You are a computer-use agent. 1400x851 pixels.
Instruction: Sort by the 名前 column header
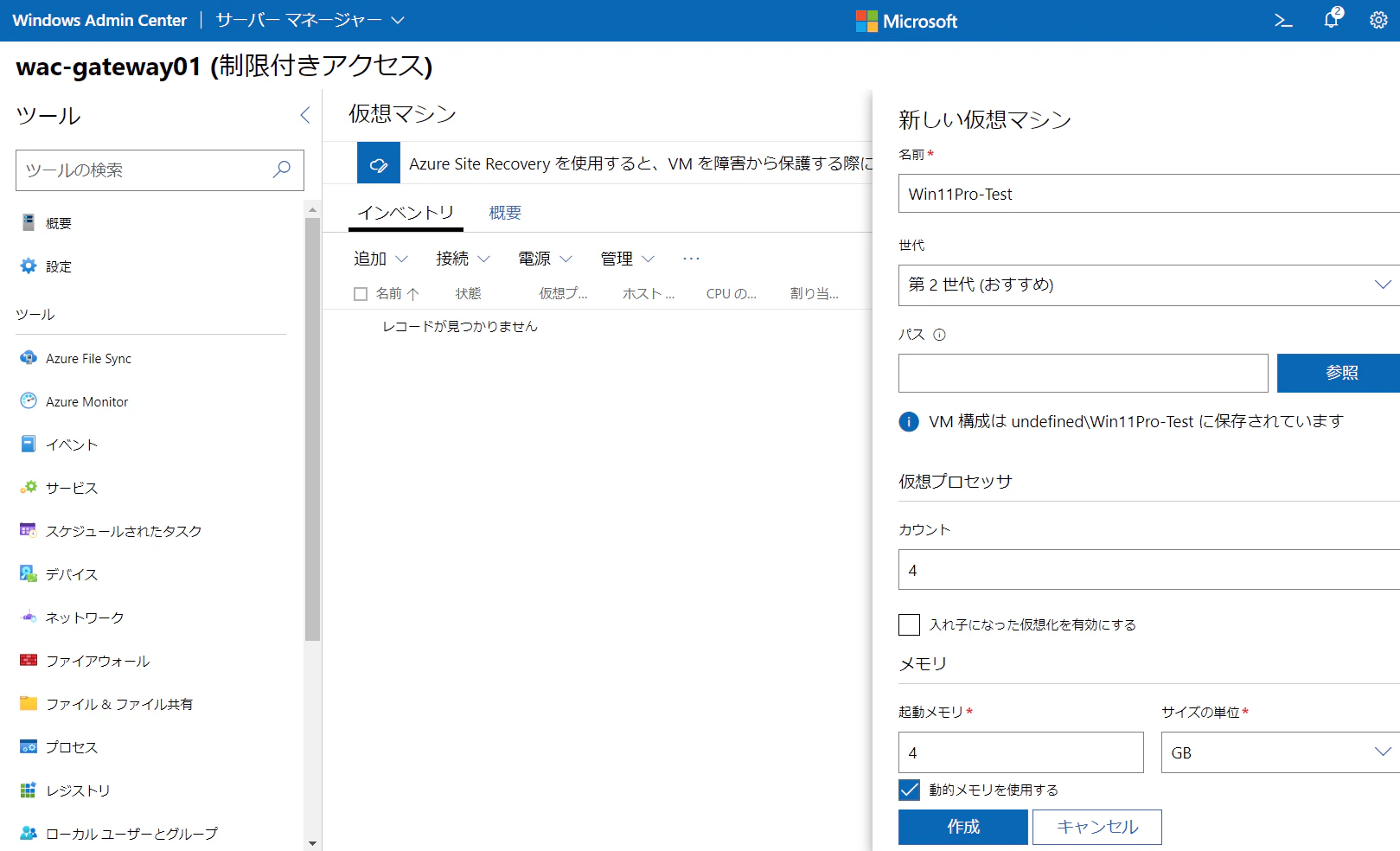398,294
